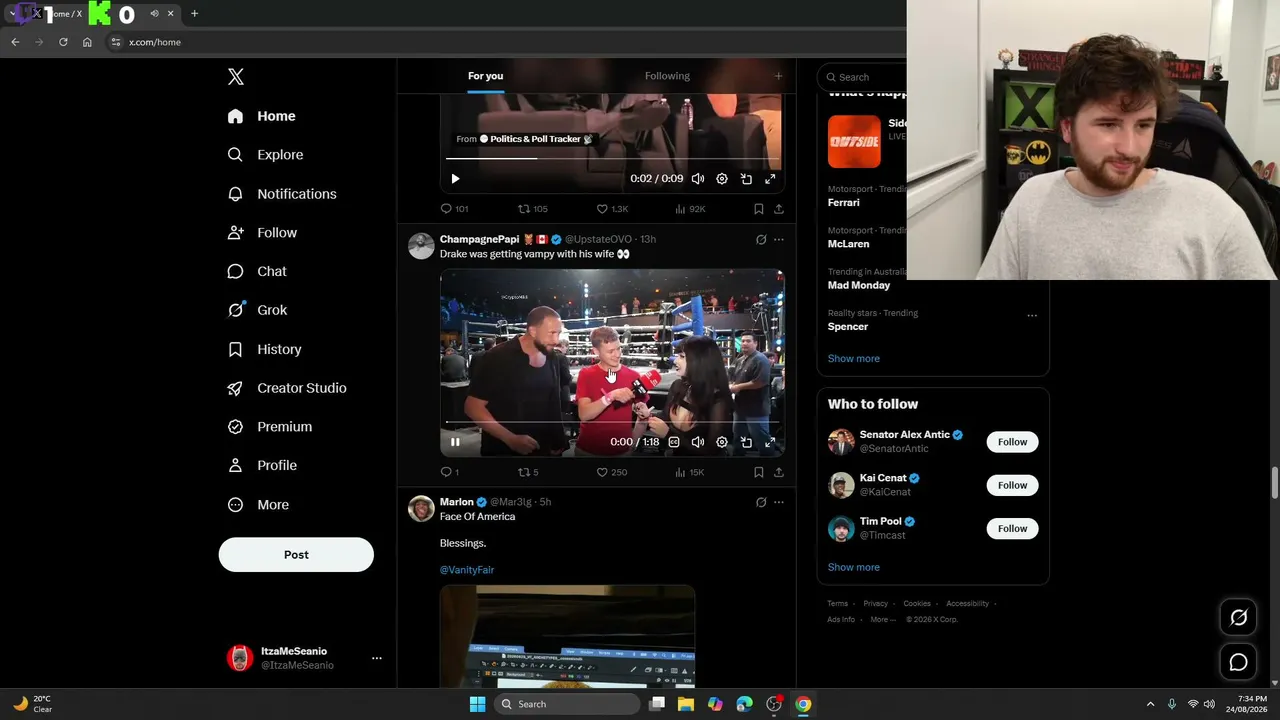This screenshot has width=1280, height=720.
Task: Open the ItzaMeSeanio account menu dots
Action: click(x=377, y=658)
